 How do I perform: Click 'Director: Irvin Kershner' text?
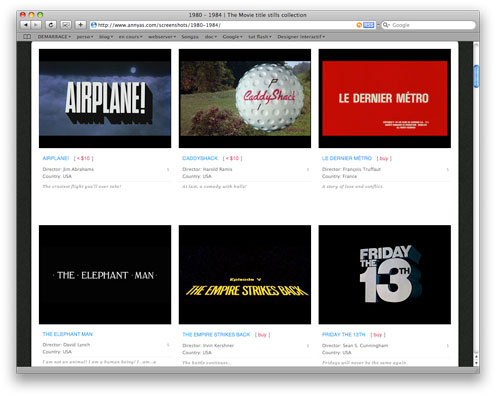coord(208,346)
